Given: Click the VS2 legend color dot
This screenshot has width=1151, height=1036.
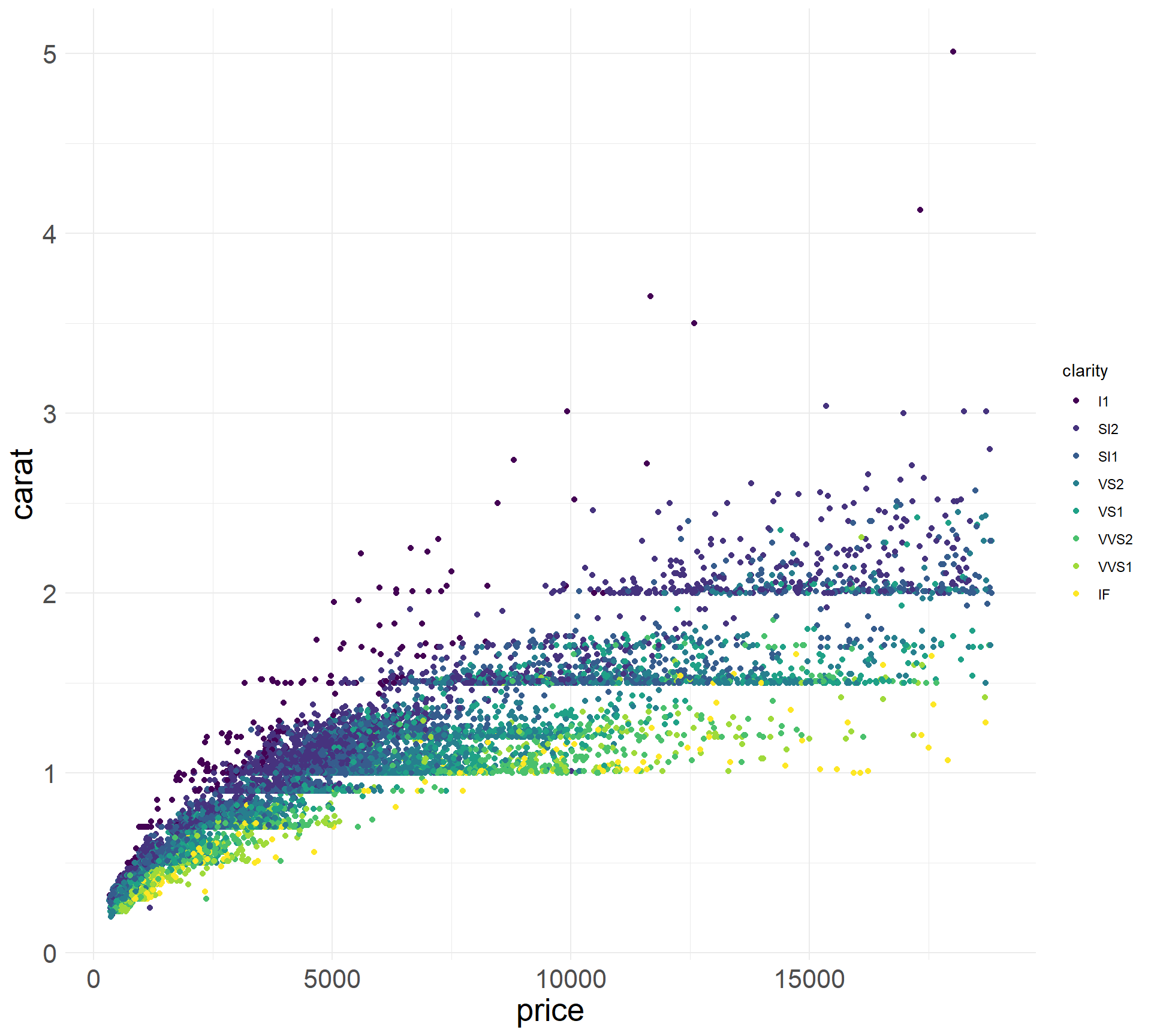Looking at the screenshot, I should tap(1076, 483).
